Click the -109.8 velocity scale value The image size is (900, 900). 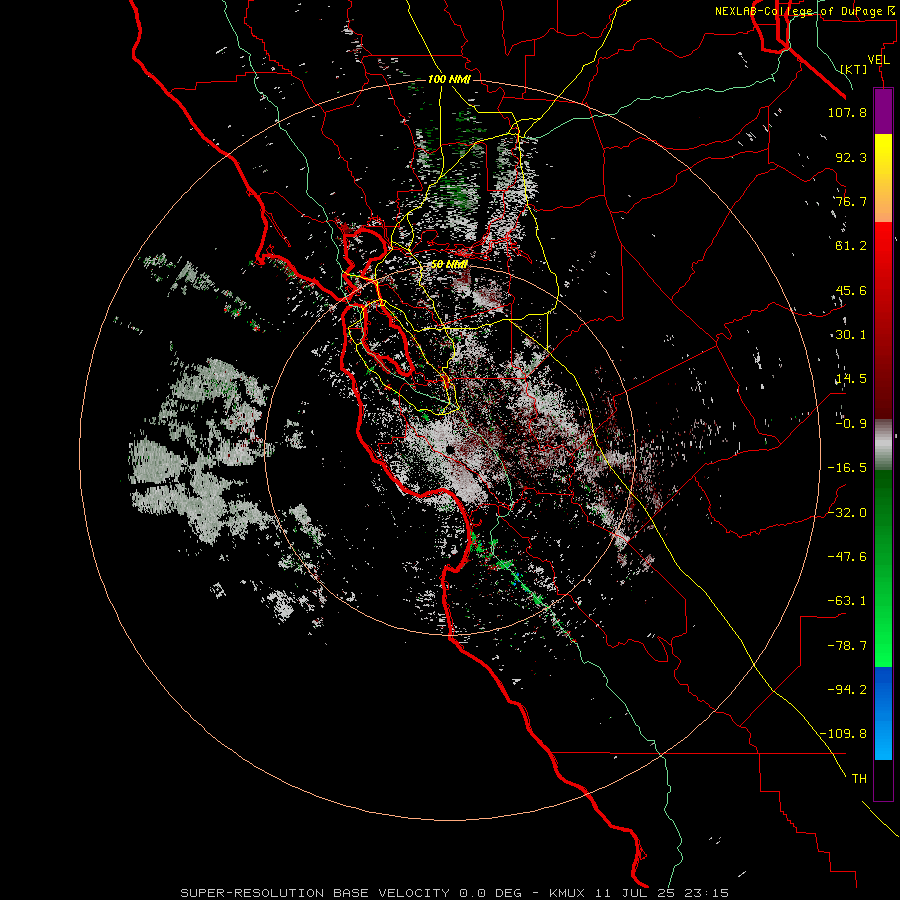843,734
